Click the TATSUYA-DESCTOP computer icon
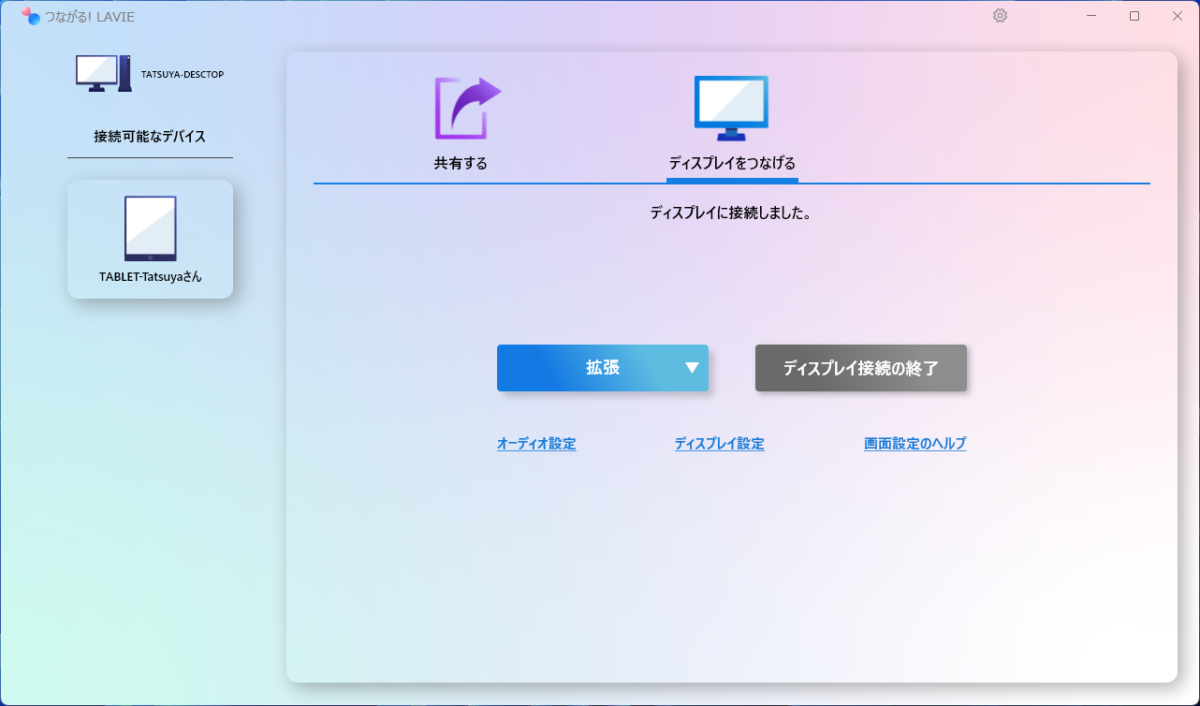Viewport: 1200px width, 706px height. (x=103, y=73)
